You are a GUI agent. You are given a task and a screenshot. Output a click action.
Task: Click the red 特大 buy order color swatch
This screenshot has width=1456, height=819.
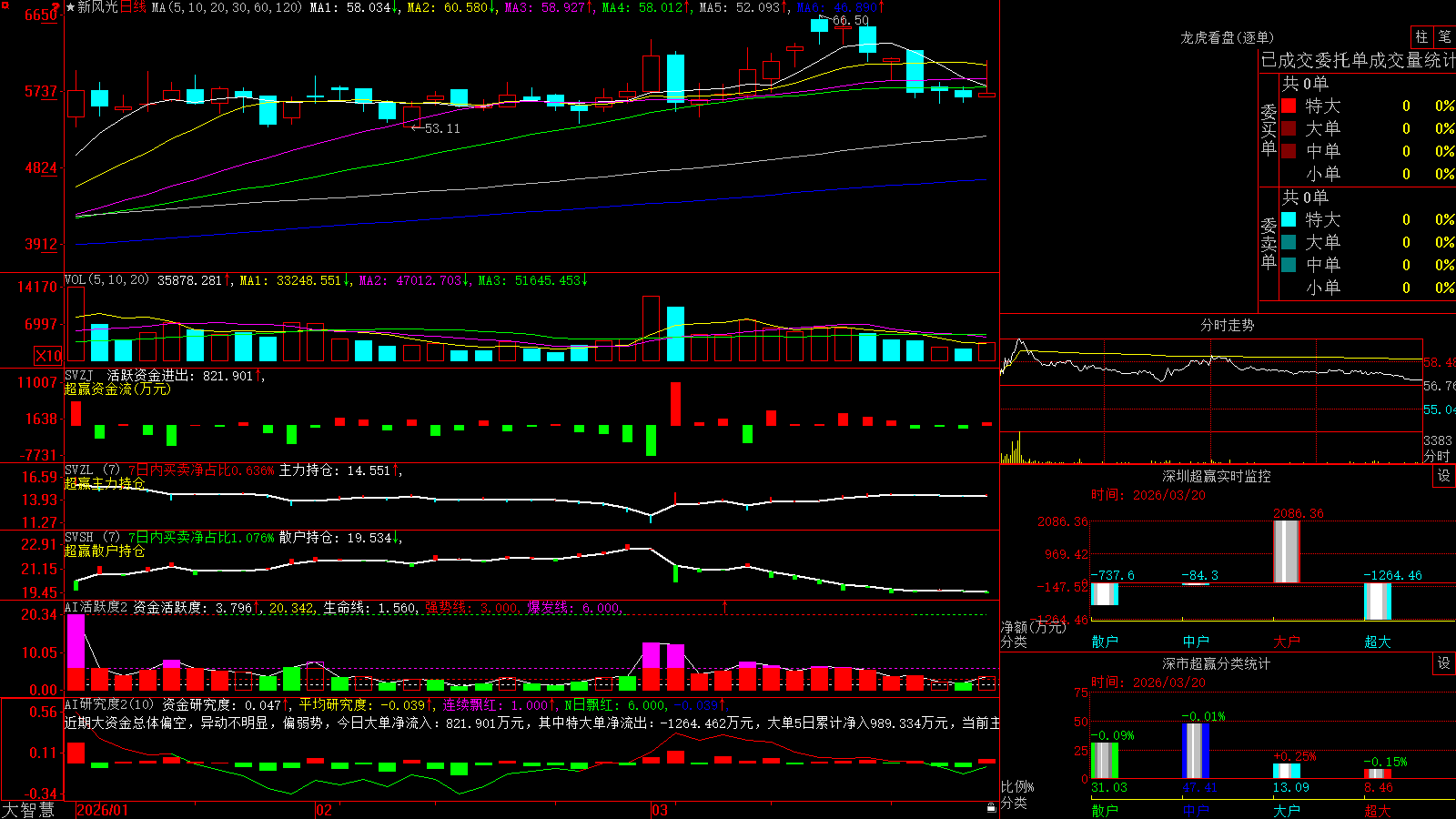pyautogui.click(x=1289, y=106)
